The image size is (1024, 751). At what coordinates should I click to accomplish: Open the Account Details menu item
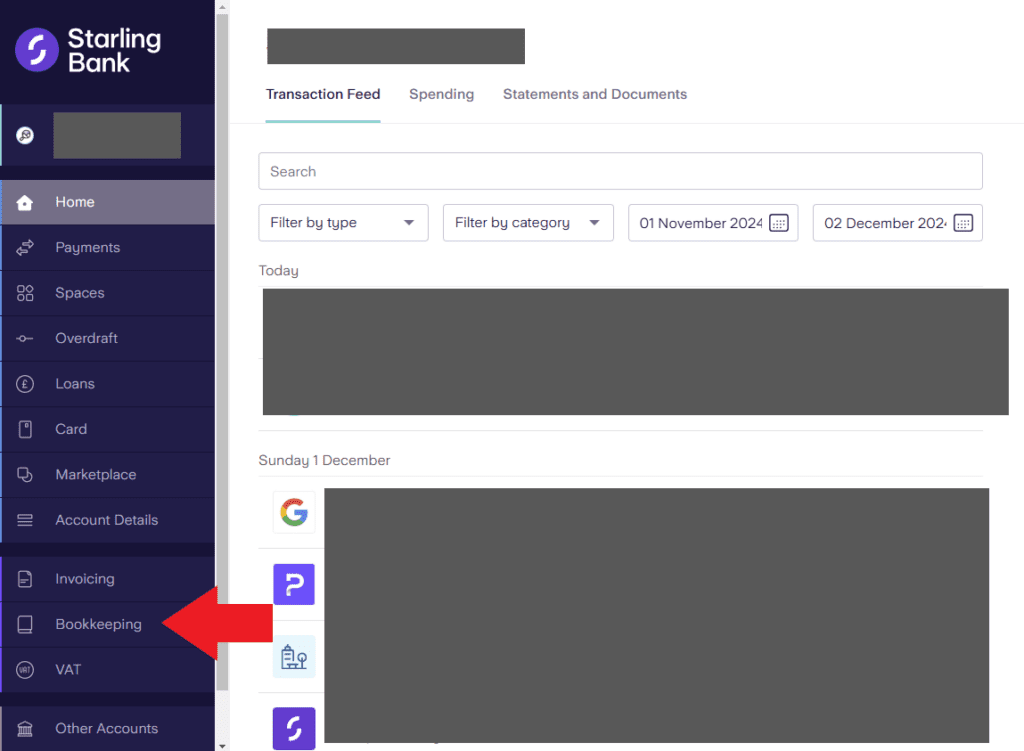tap(108, 520)
